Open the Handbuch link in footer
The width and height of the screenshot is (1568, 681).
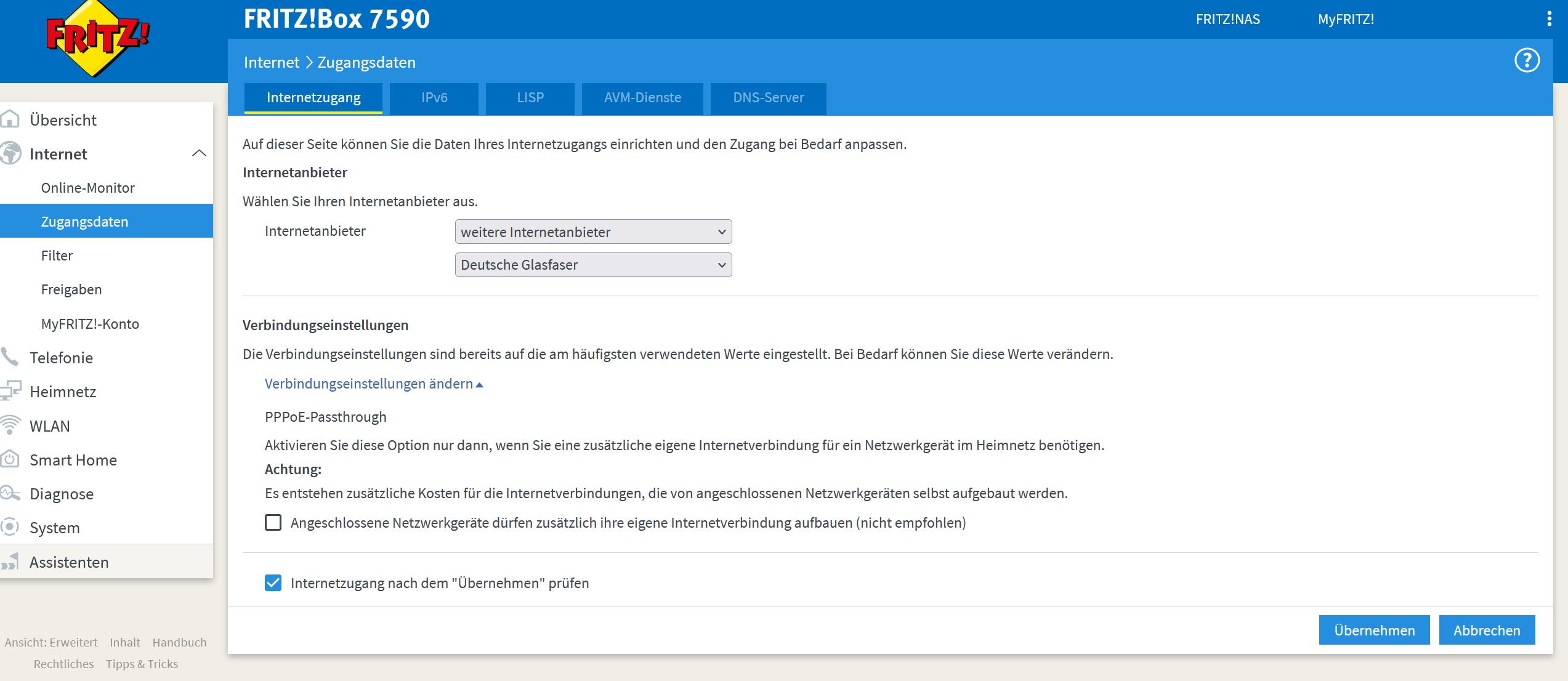point(179,642)
